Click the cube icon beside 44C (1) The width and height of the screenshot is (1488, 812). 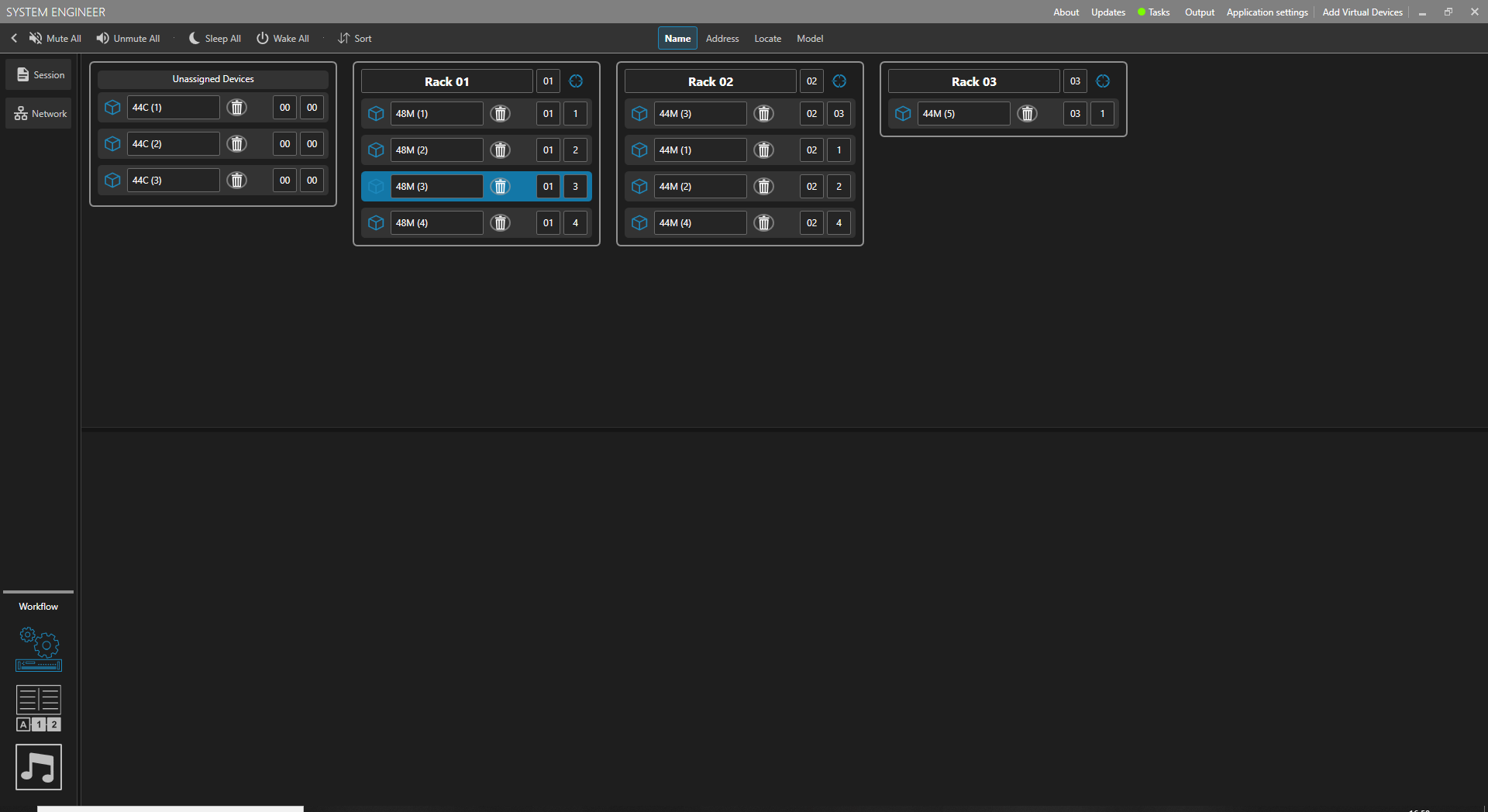click(112, 108)
